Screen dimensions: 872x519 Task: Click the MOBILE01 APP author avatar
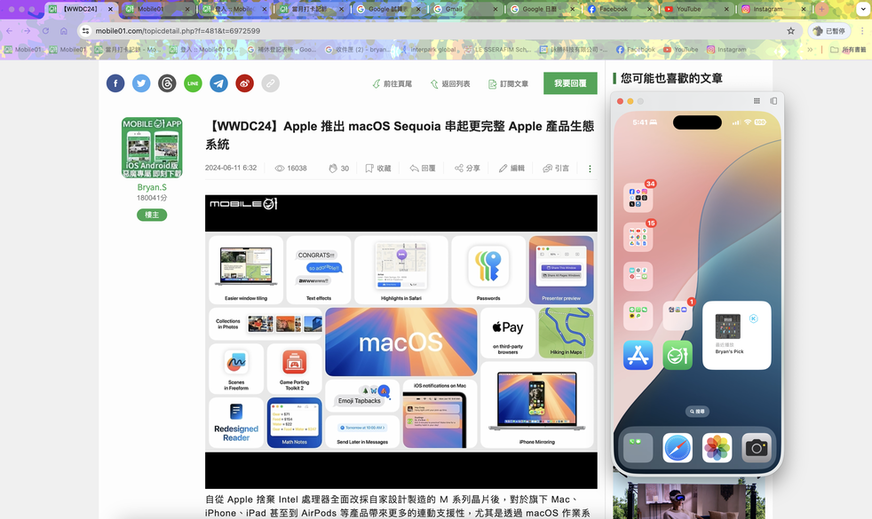[152, 147]
